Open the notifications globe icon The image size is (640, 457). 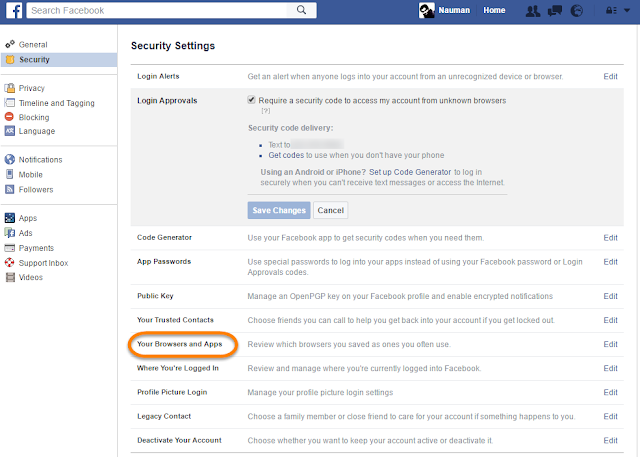click(576, 11)
